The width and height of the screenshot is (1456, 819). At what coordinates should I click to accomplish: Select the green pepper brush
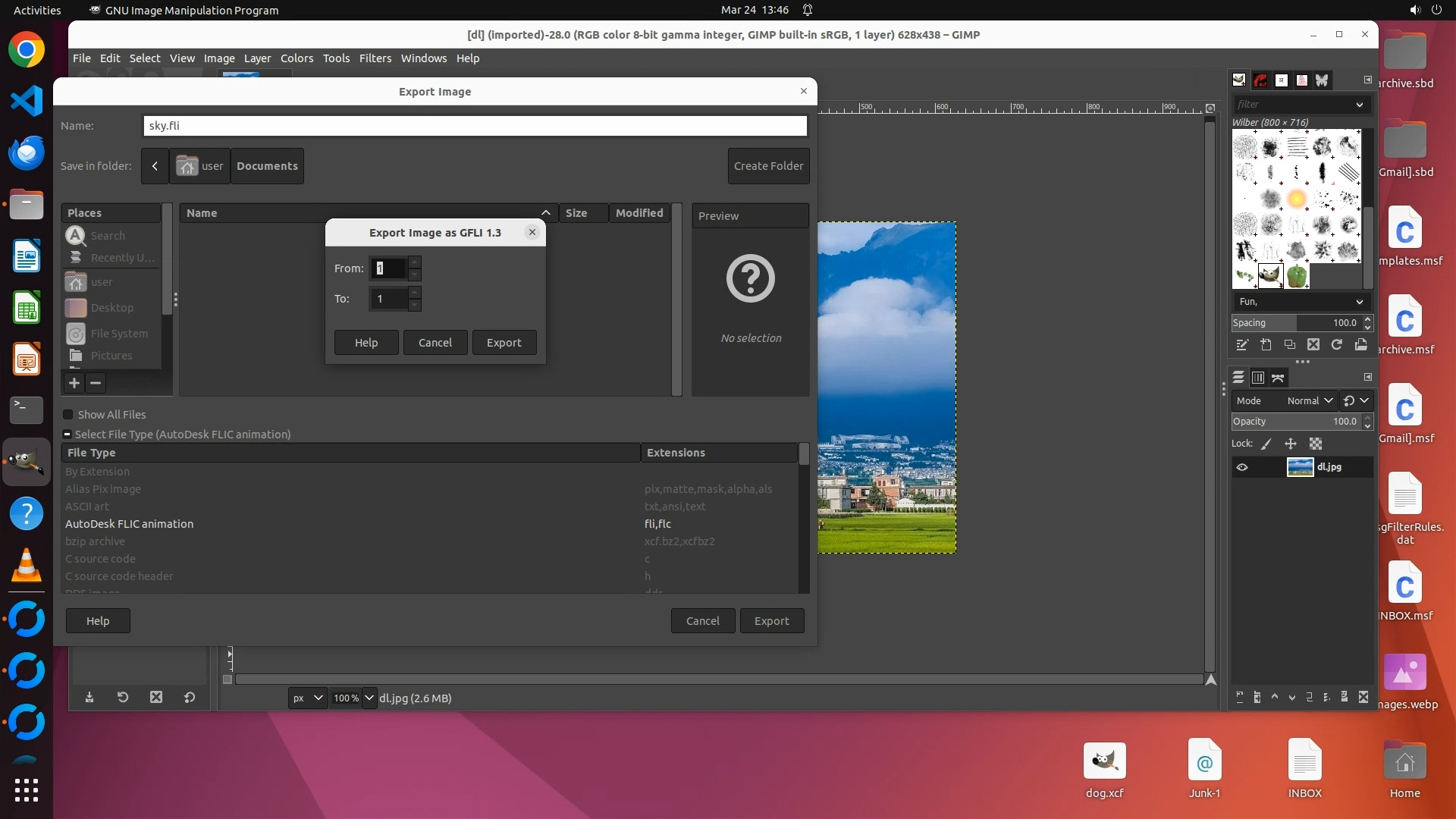pos(1297,276)
